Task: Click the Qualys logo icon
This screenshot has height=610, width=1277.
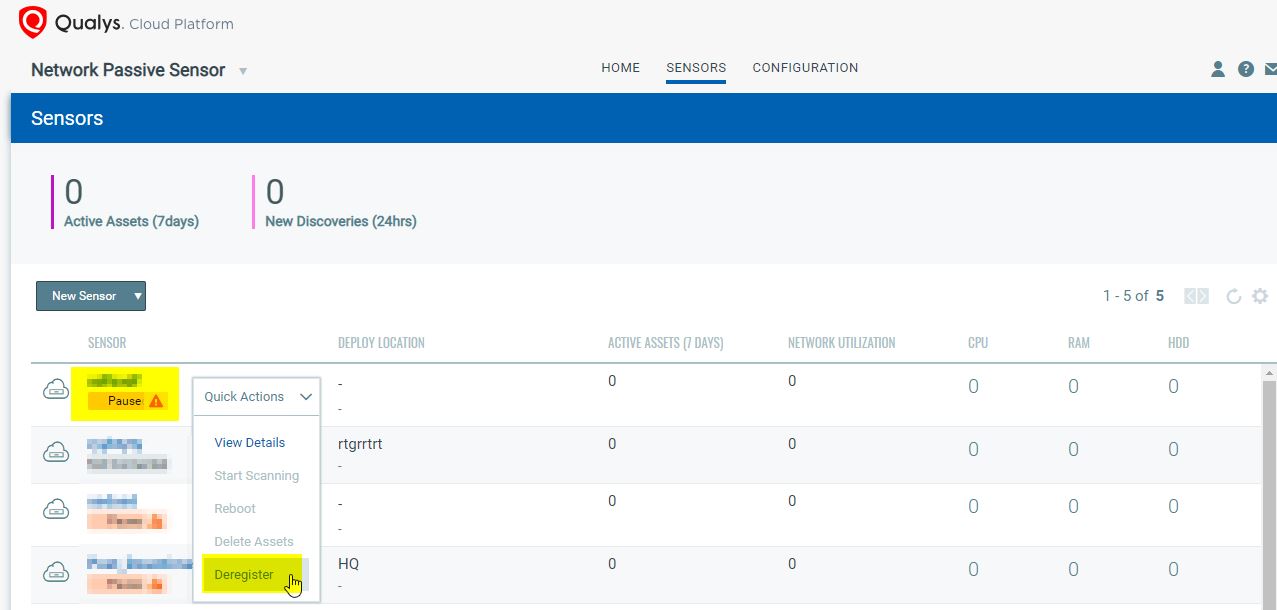Action: point(33,22)
